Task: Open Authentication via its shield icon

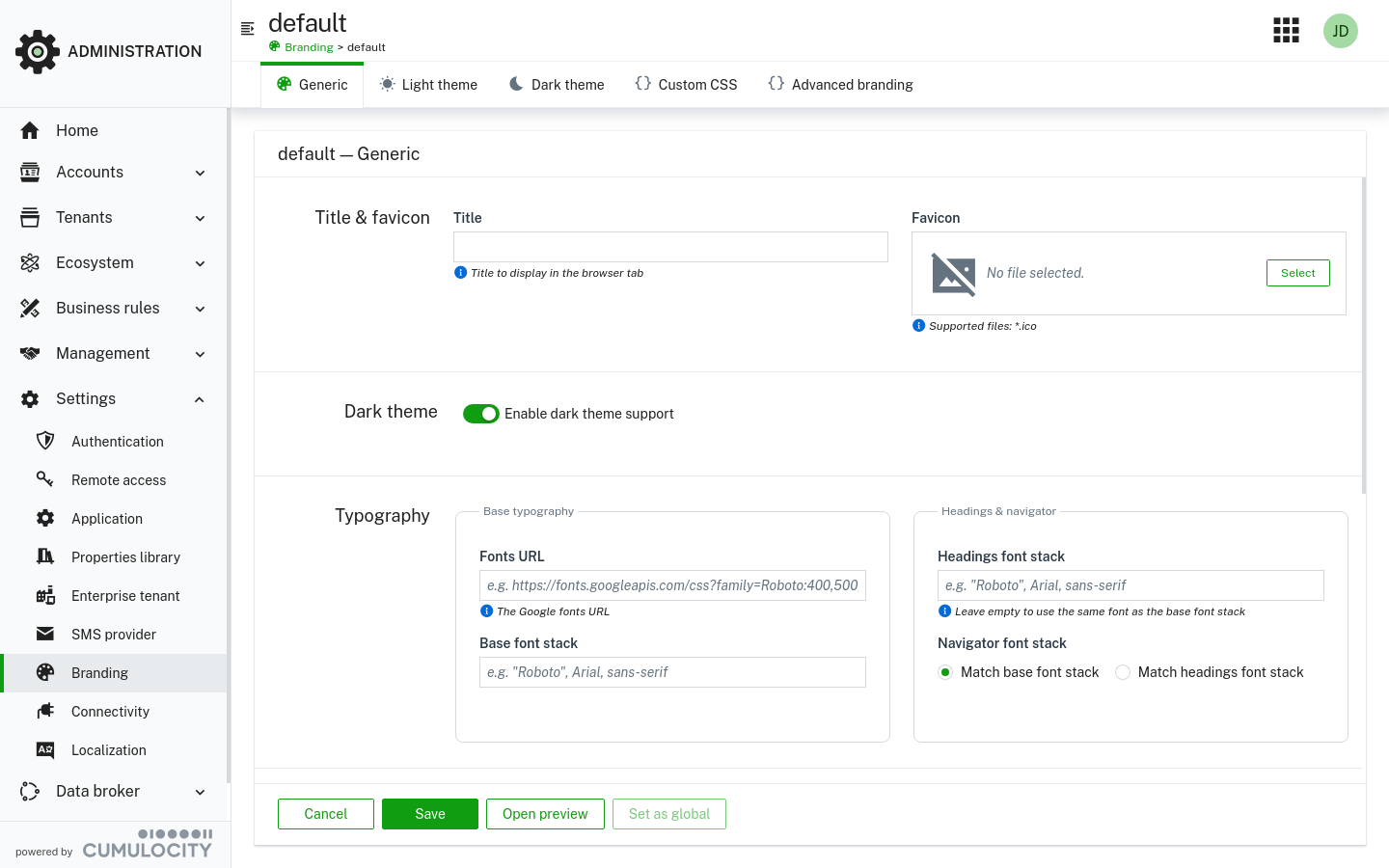Action: [x=45, y=441]
